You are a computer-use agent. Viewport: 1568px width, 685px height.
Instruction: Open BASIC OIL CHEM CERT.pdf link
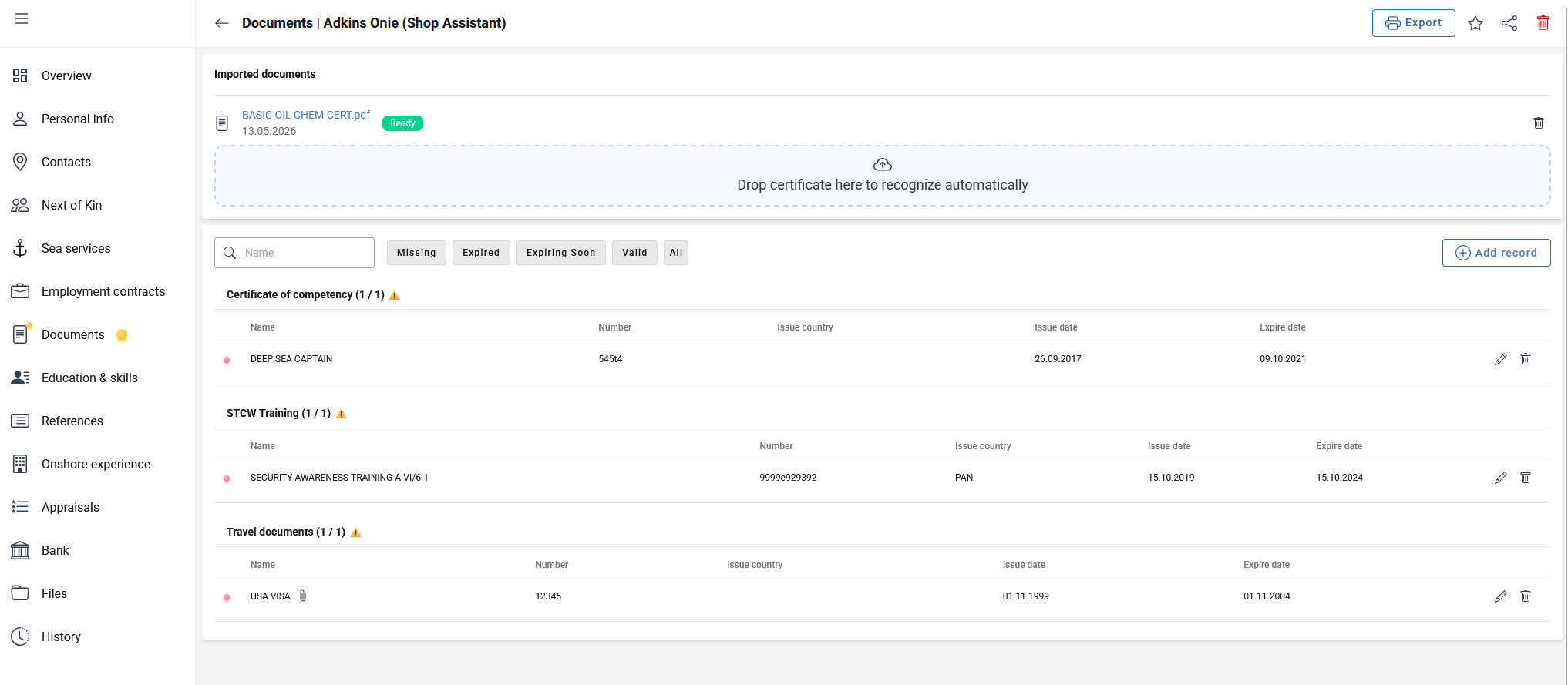(x=306, y=115)
